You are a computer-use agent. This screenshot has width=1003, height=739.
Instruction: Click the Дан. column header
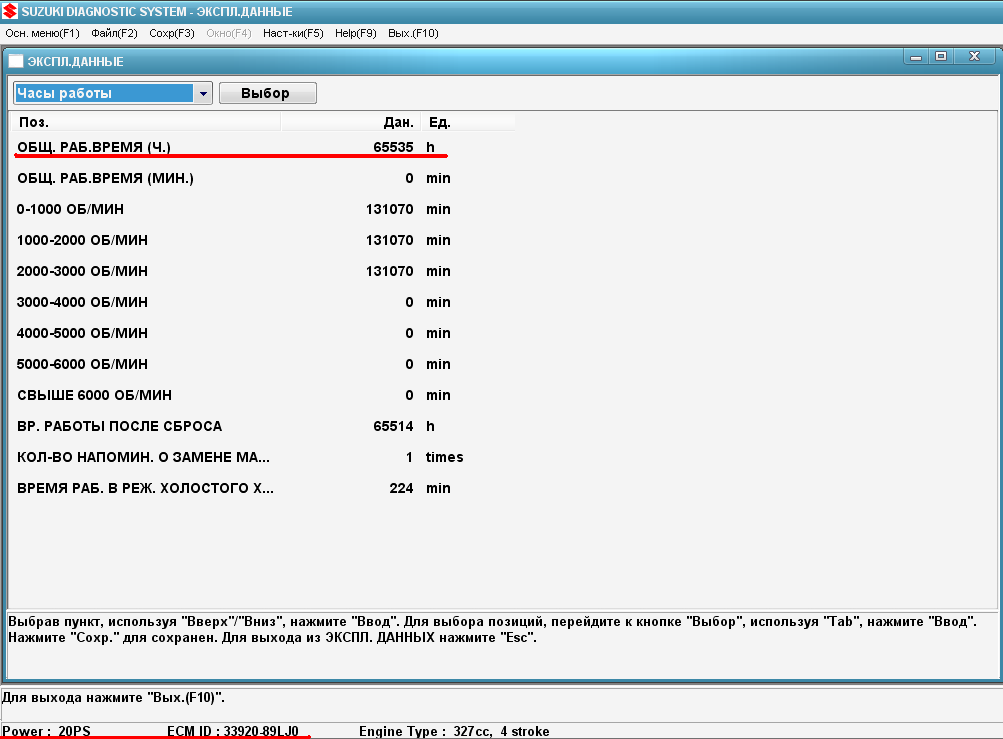(x=351, y=122)
